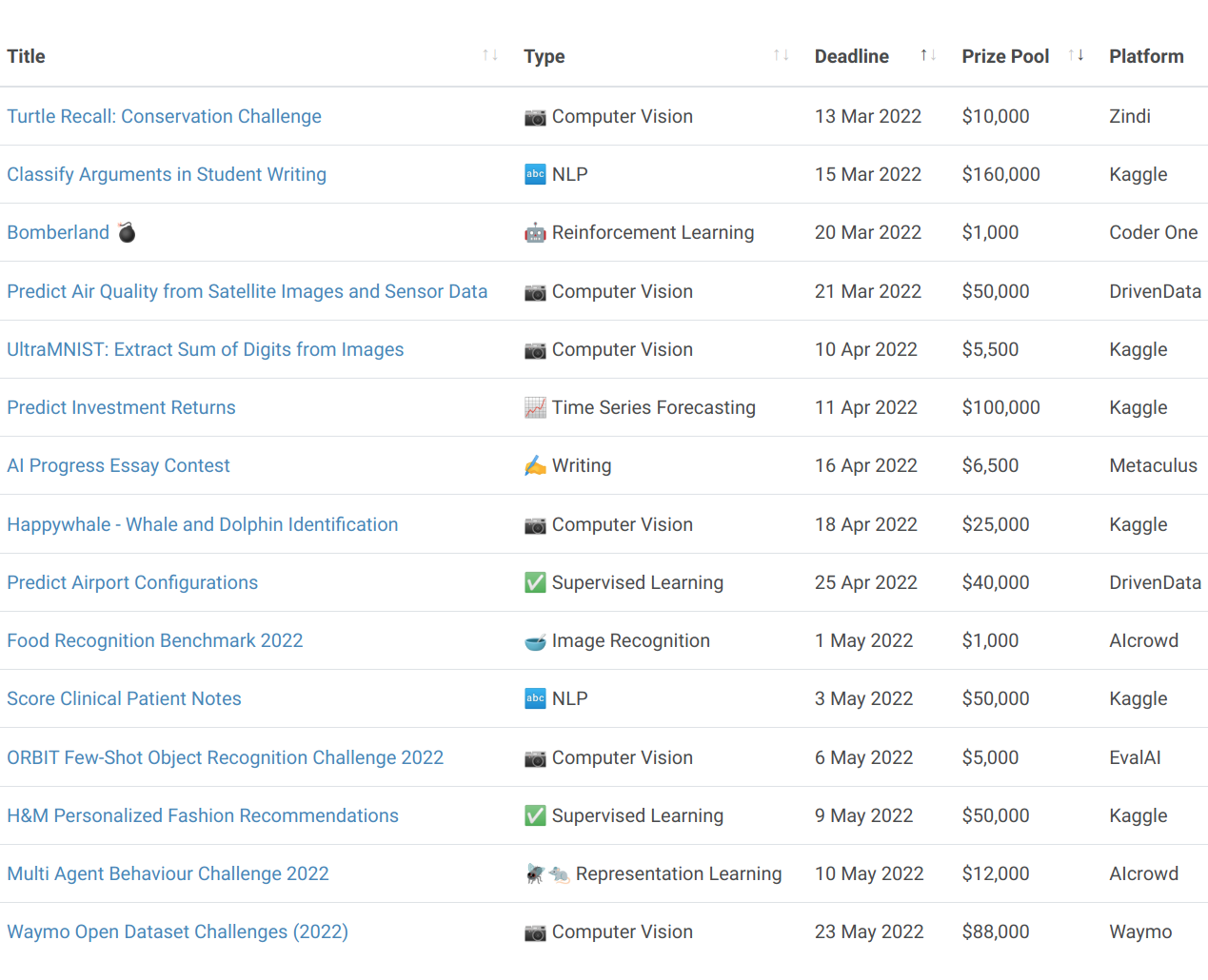Image resolution: width=1208 pixels, height=980 pixels.
Task: Click chart icon for Time Series Forecasting
Action: 535,408
